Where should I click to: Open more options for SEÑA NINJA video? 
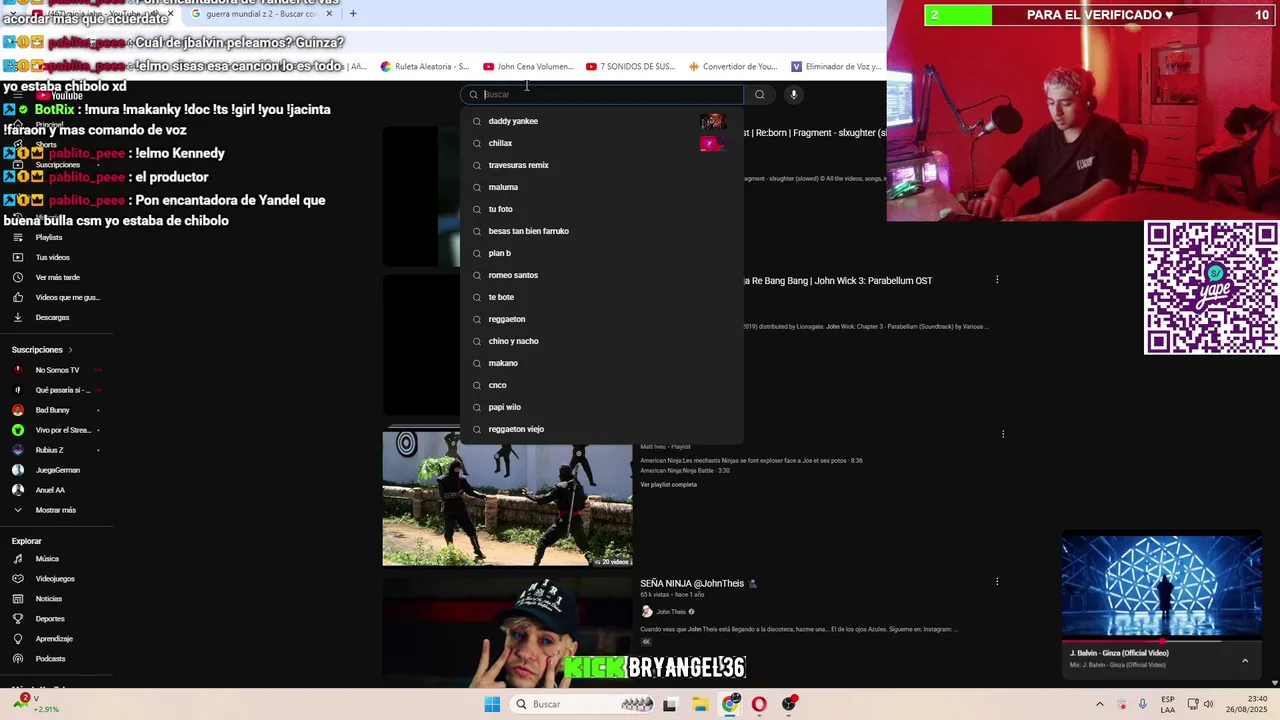(x=997, y=581)
